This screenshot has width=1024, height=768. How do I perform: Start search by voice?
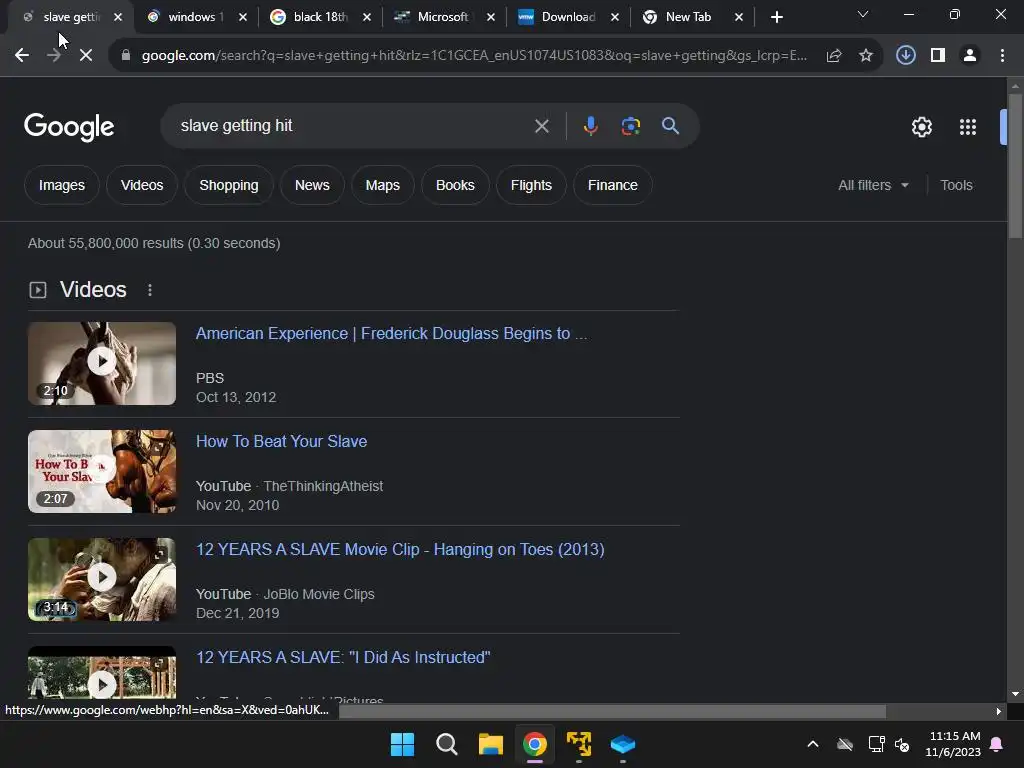590,126
